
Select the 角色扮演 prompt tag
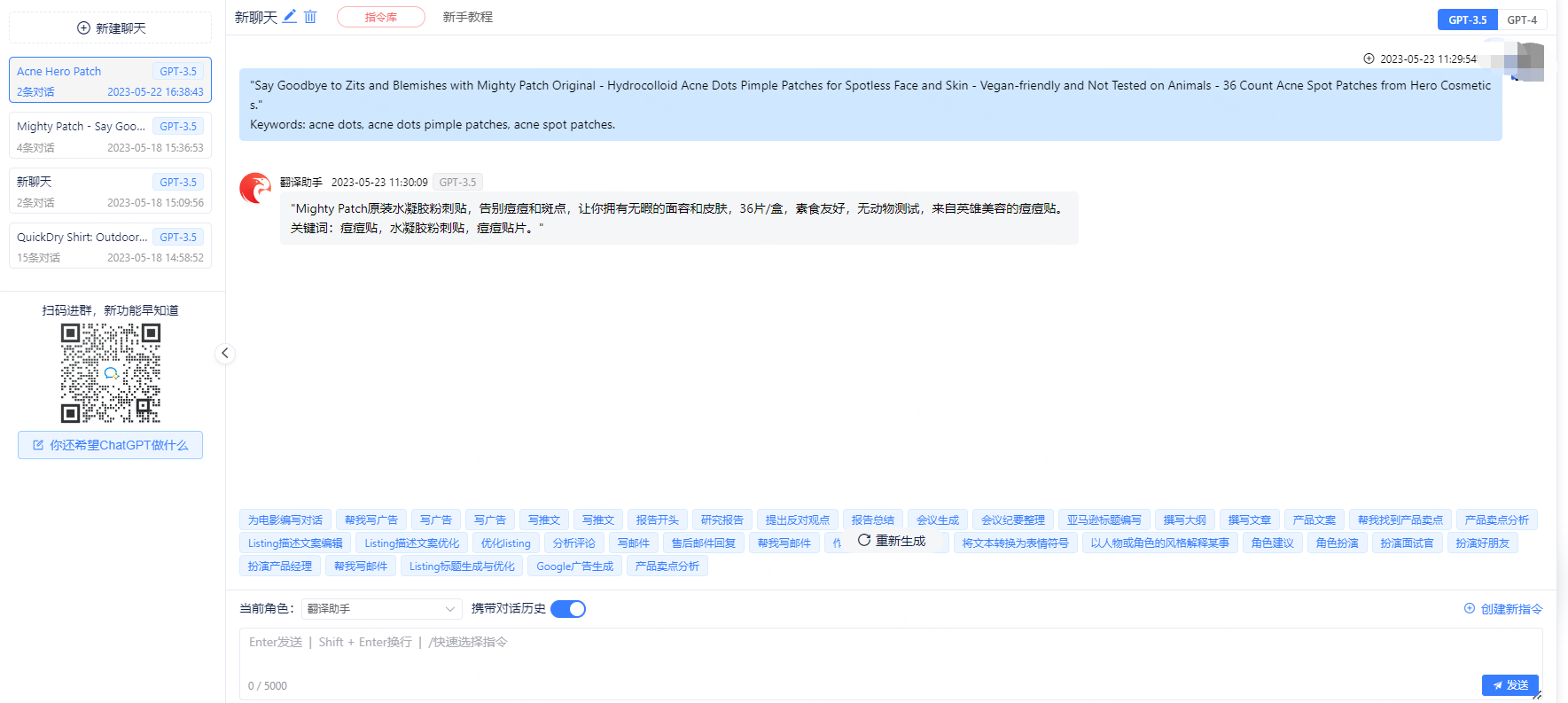[x=1338, y=543]
